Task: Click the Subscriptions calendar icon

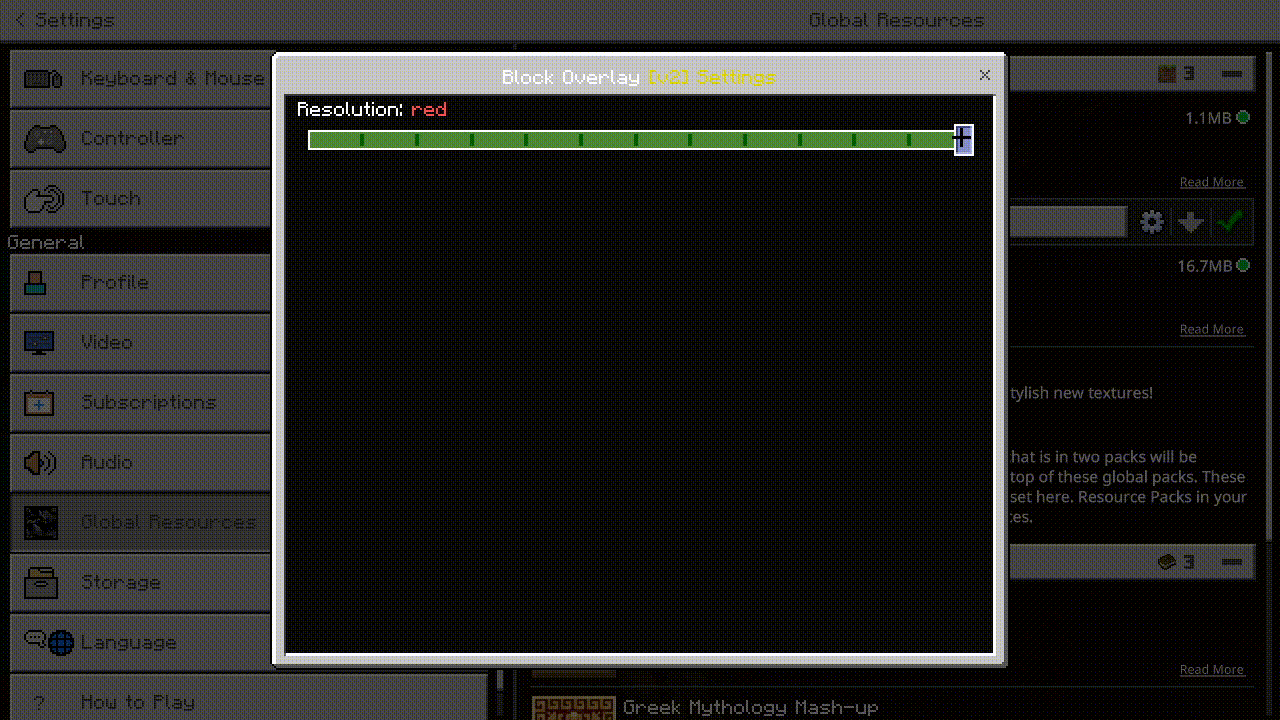Action: (39, 403)
